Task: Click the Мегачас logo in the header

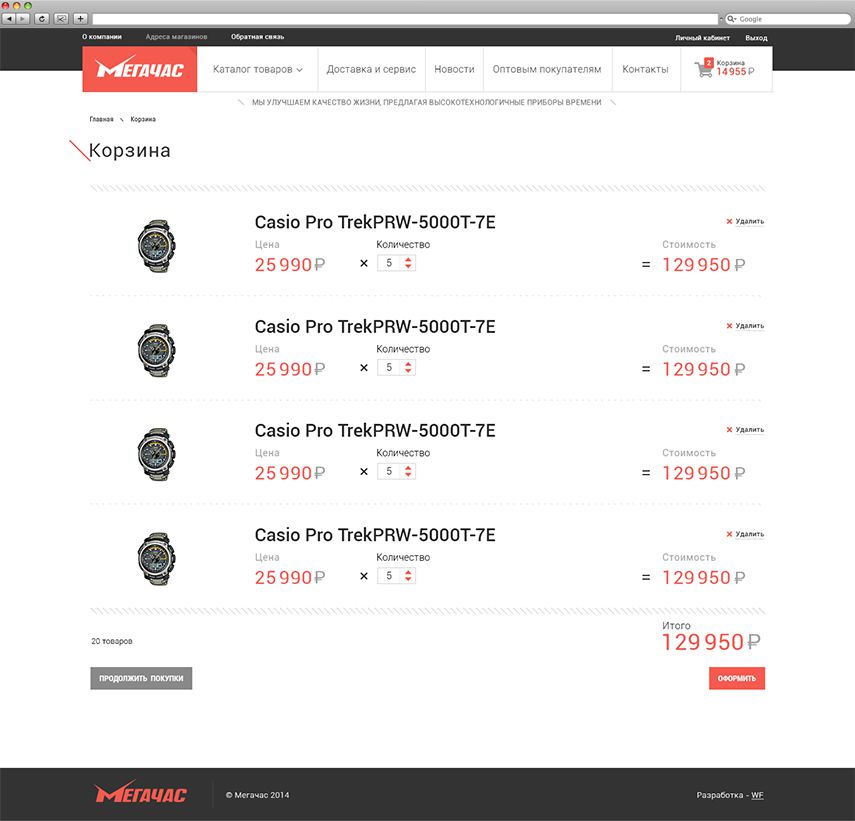Action: point(140,69)
